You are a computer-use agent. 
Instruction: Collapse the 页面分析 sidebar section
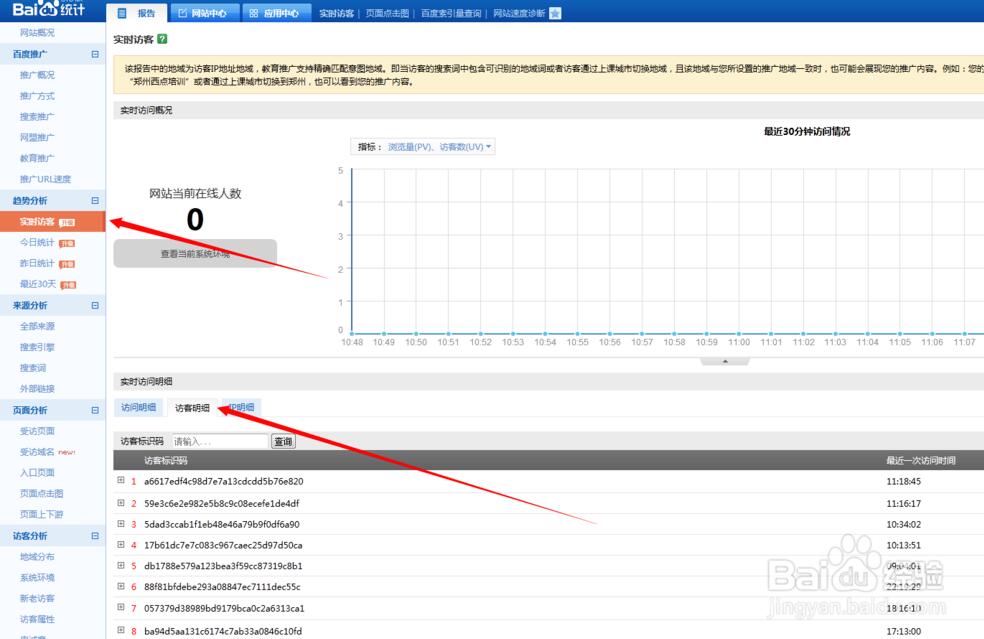(95, 410)
